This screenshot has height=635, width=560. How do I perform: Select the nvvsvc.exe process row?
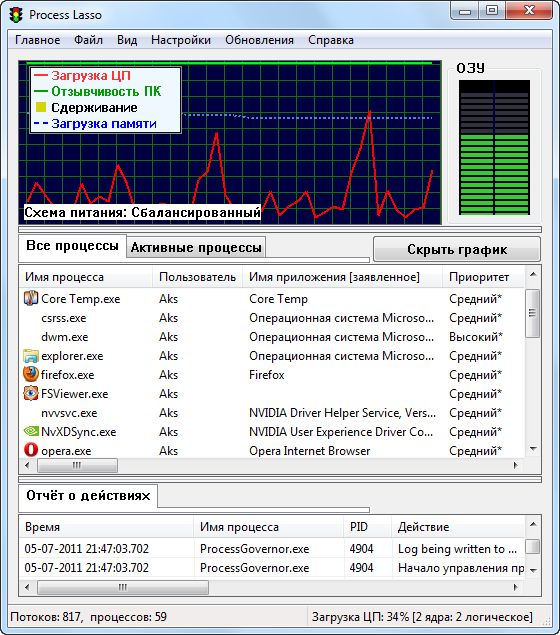[272, 413]
